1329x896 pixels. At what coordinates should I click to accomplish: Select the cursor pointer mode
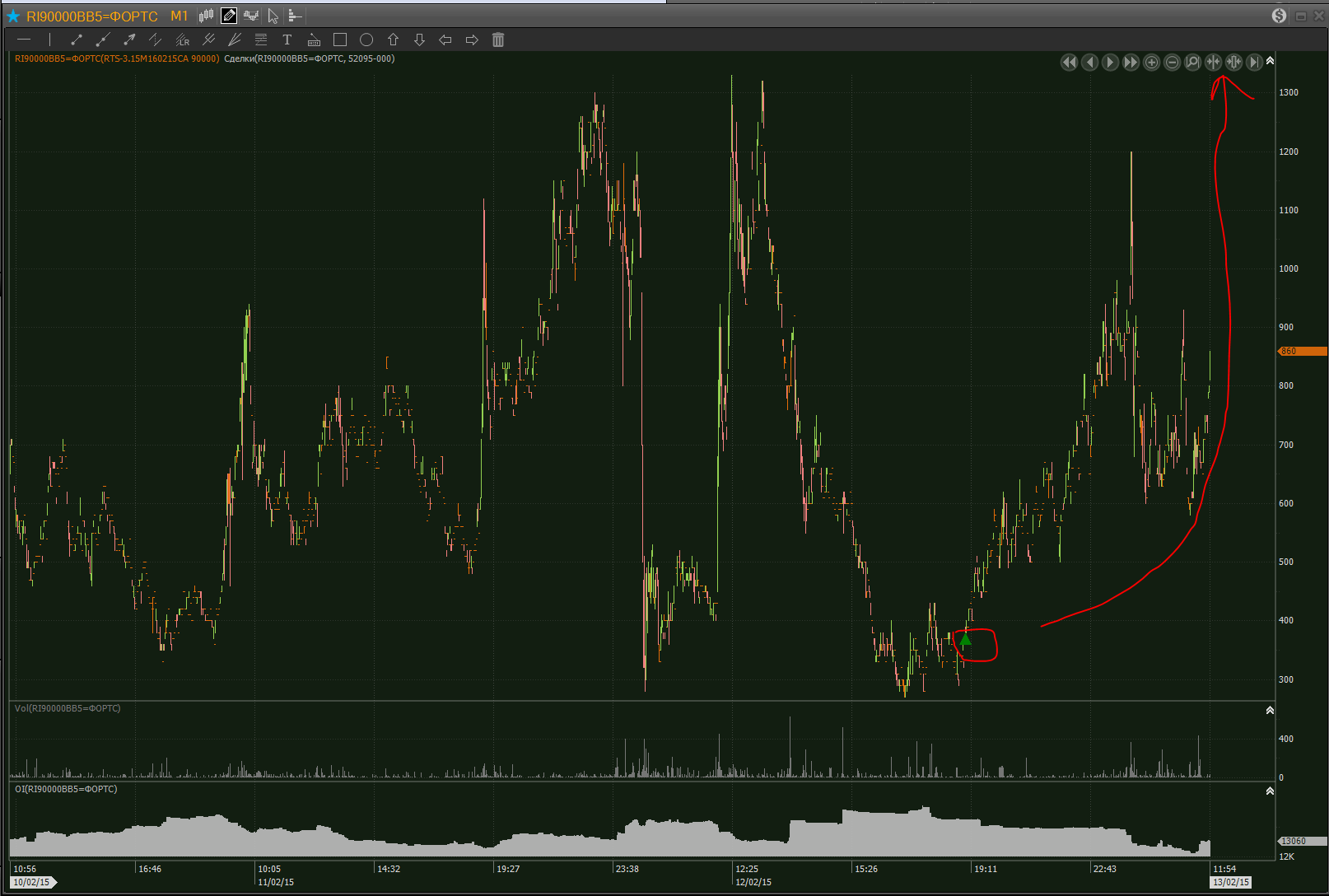pyautogui.click(x=273, y=16)
